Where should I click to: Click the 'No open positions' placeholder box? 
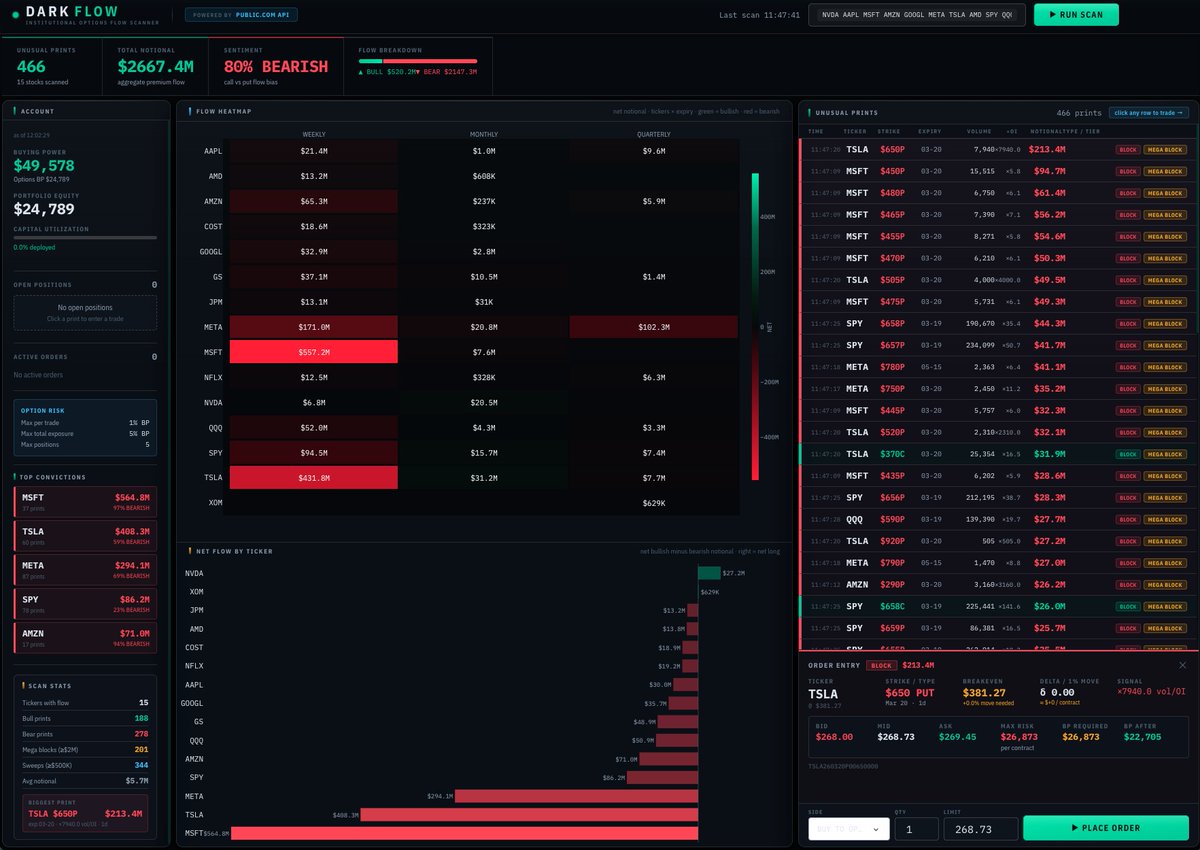click(x=85, y=313)
